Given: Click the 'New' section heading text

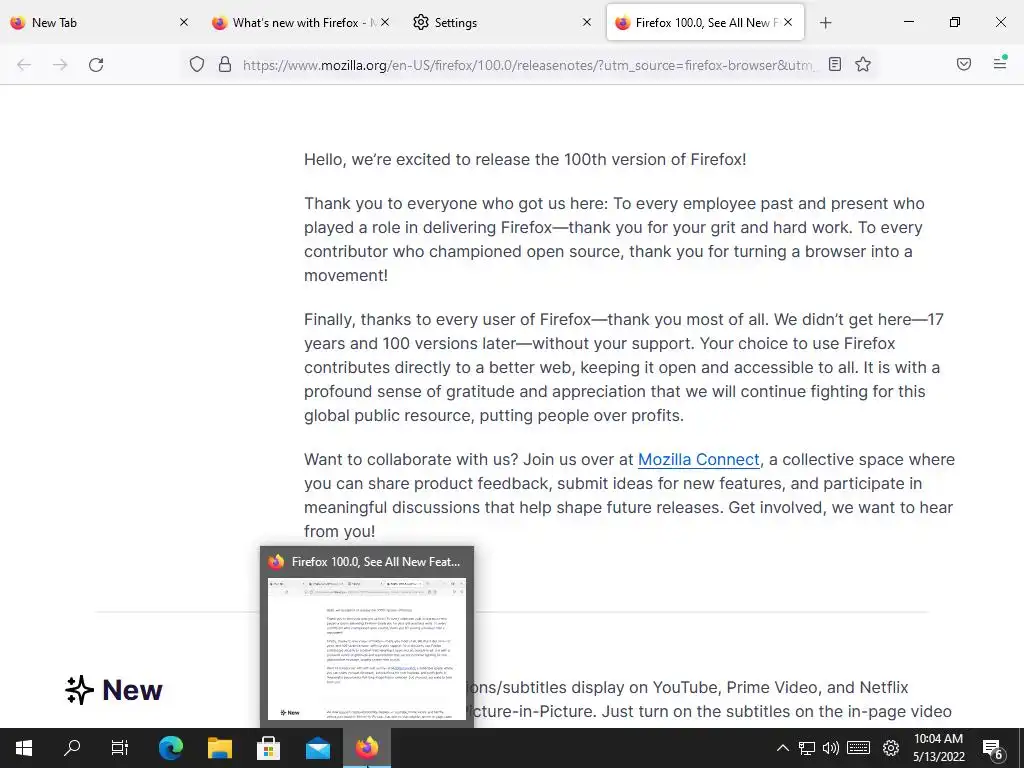Looking at the screenshot, I should [x=132, y=690].
